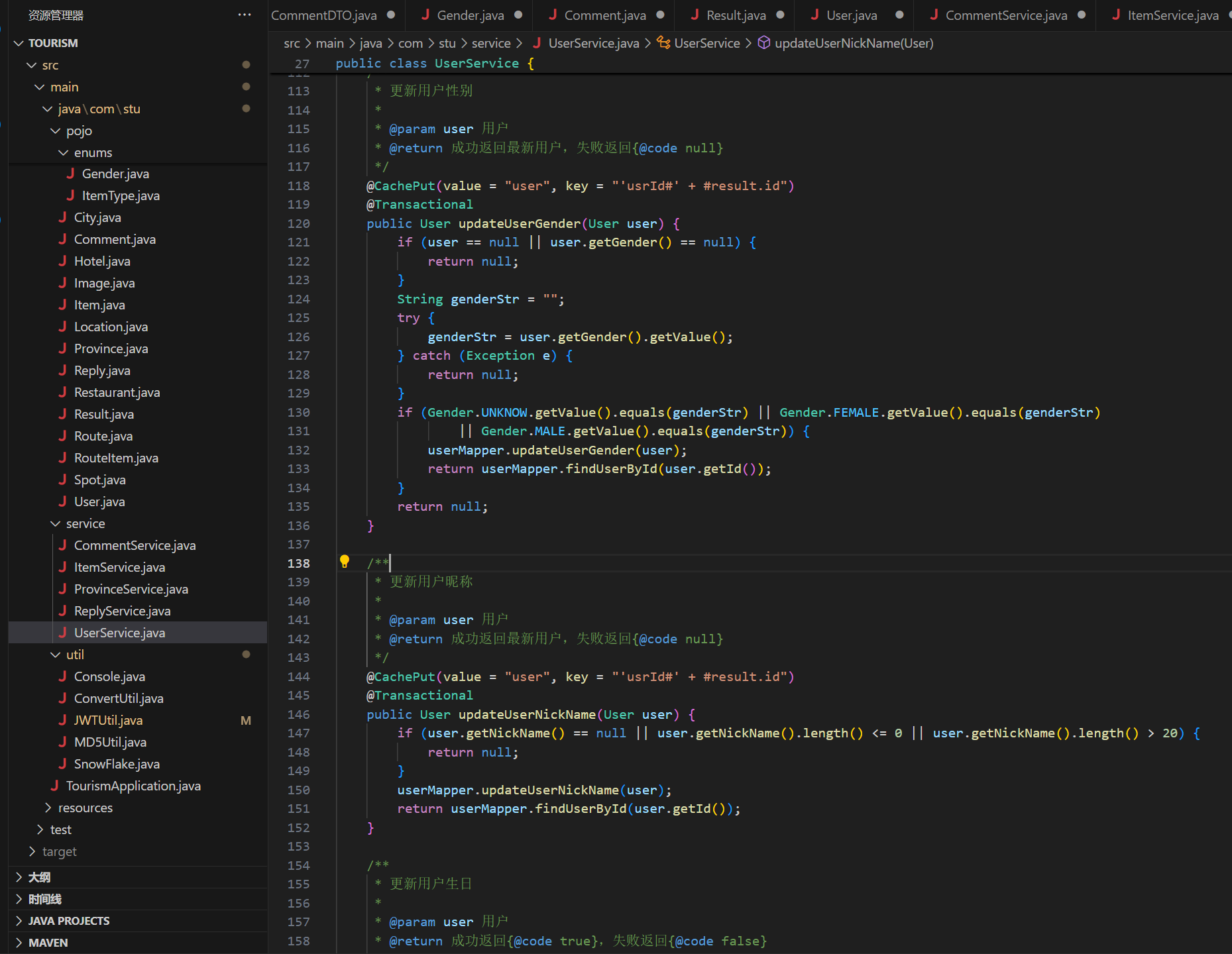Click unsaved dot on Gender.java tab
Viewport: 1232px width, 954px height.
(518, 15)
